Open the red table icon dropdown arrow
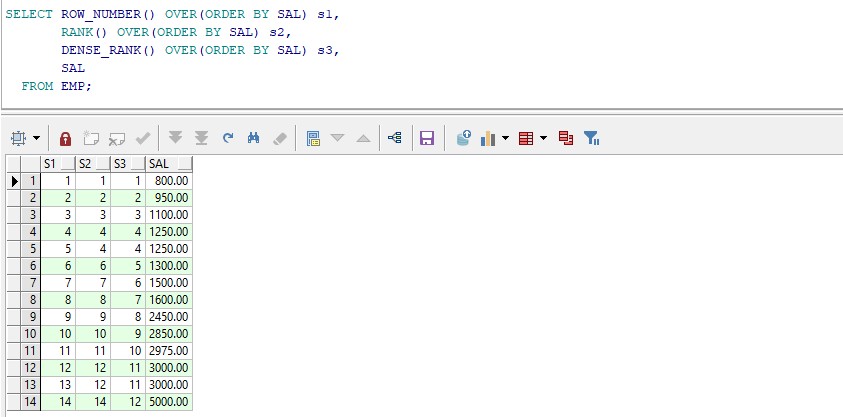 [543, 139]
